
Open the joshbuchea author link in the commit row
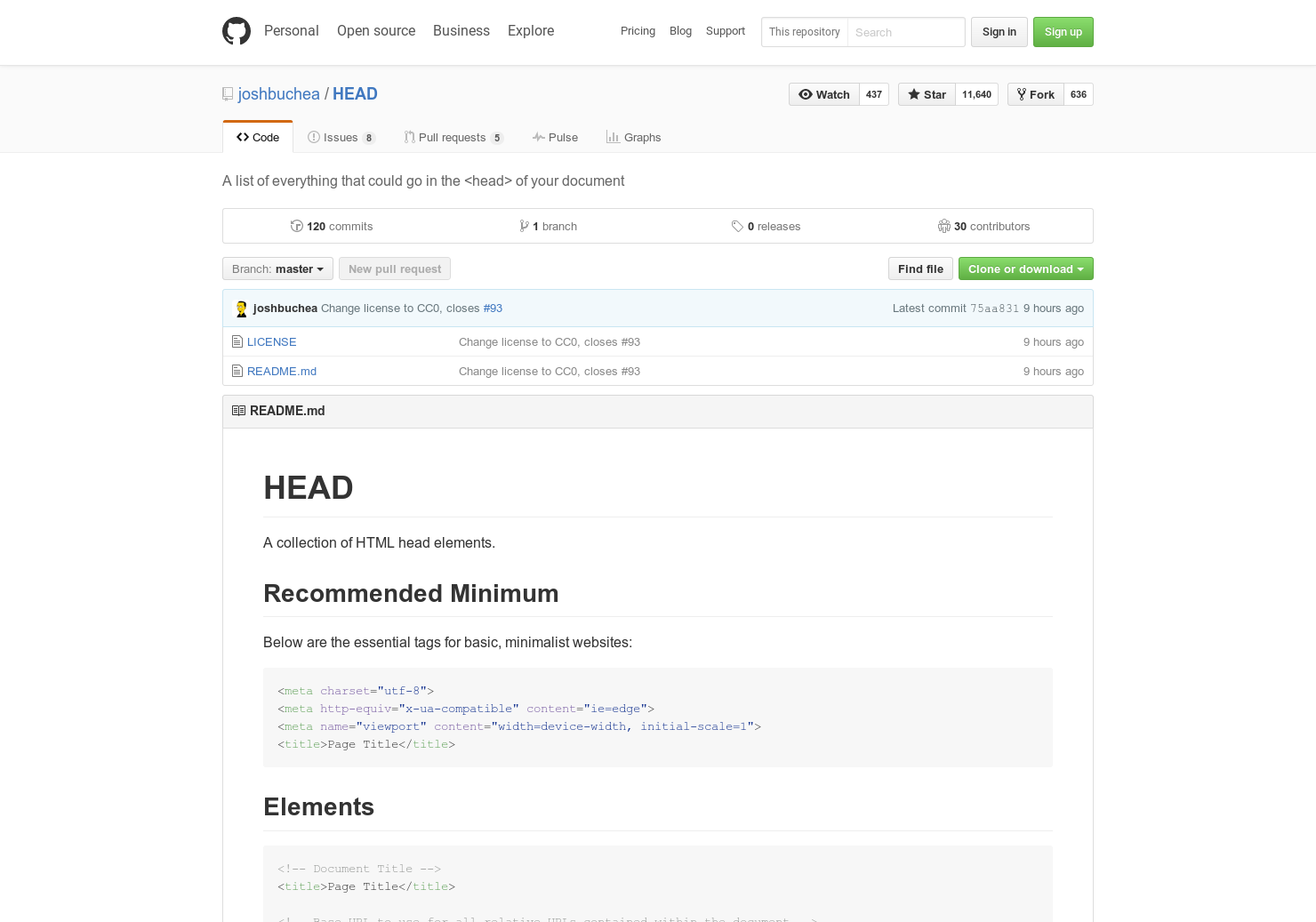[x=285, y=309]
